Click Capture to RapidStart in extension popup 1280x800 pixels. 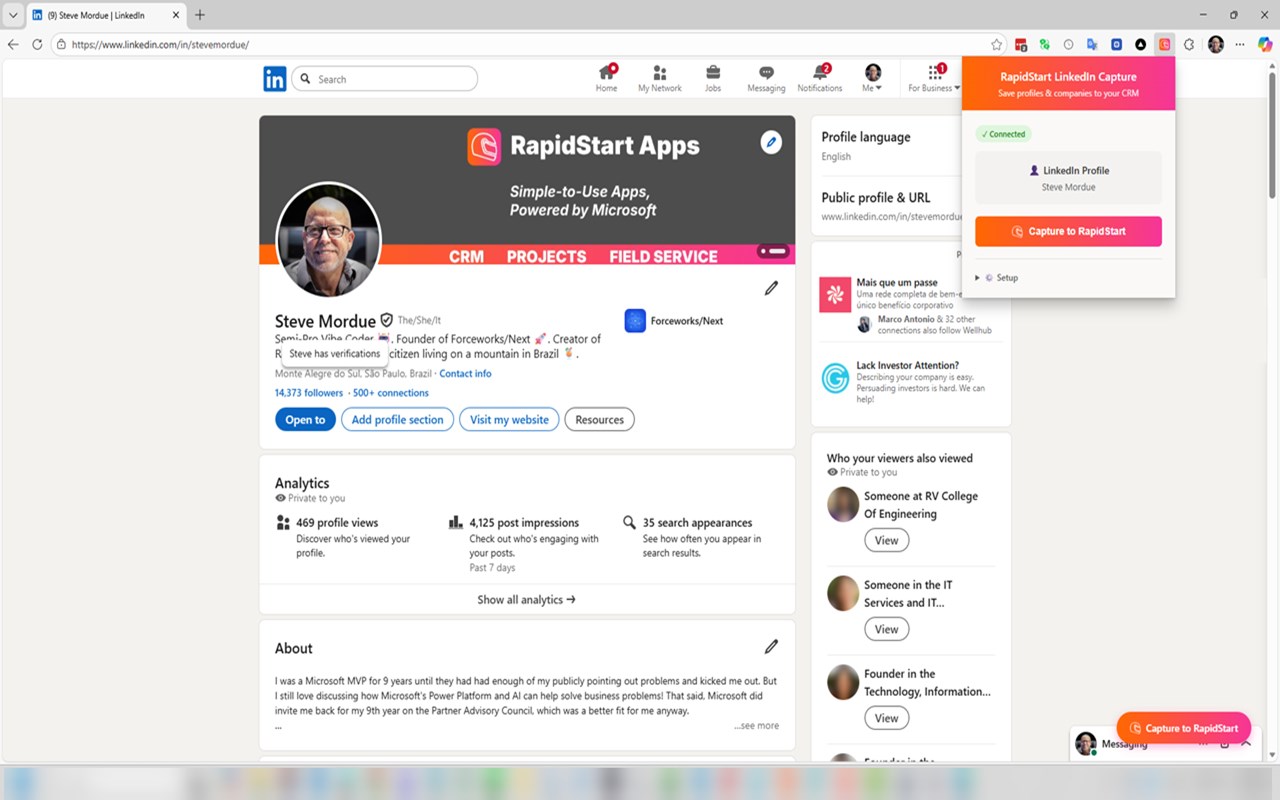click(1068, 231)
